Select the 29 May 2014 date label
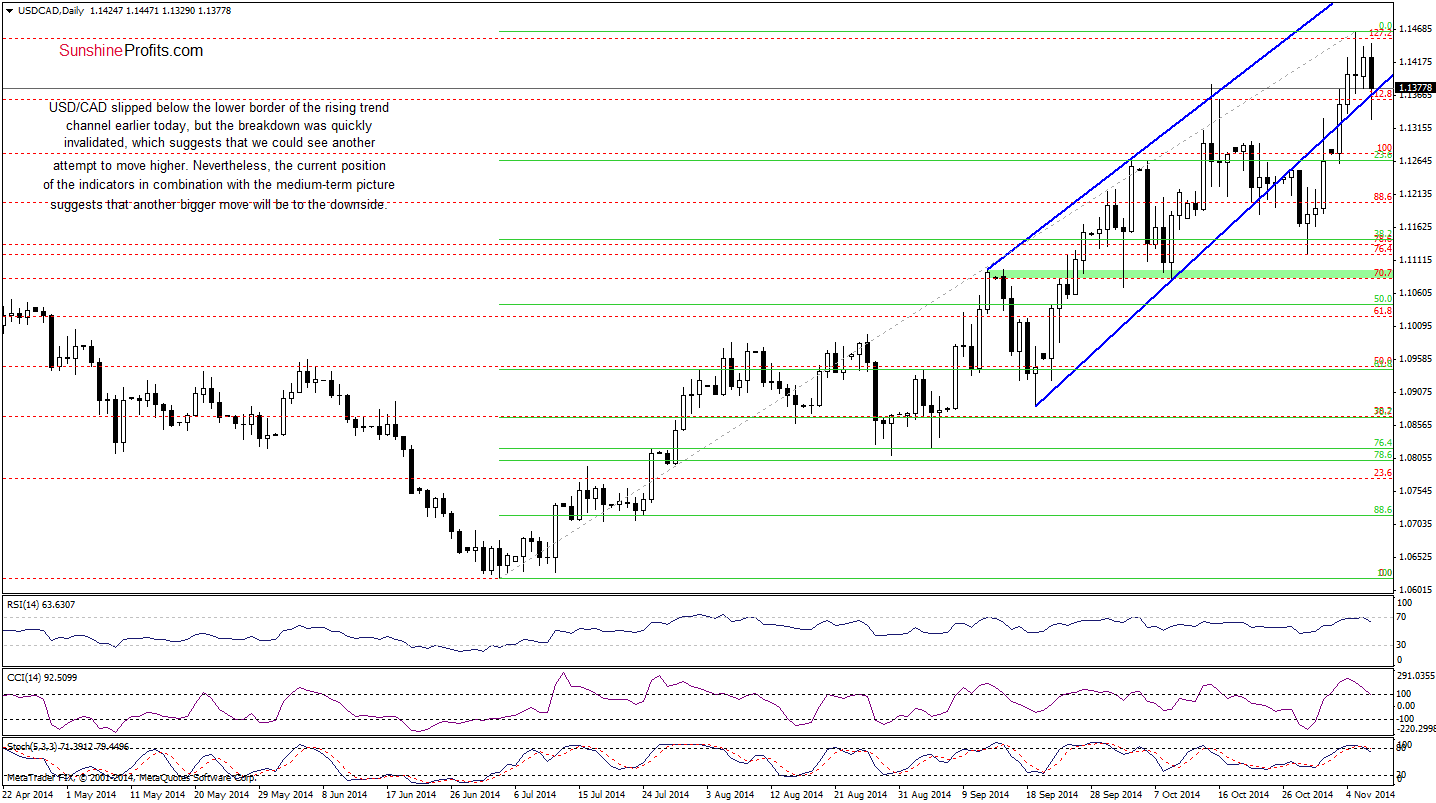Viewport: 1436px width, 803px height. point(285,796)
